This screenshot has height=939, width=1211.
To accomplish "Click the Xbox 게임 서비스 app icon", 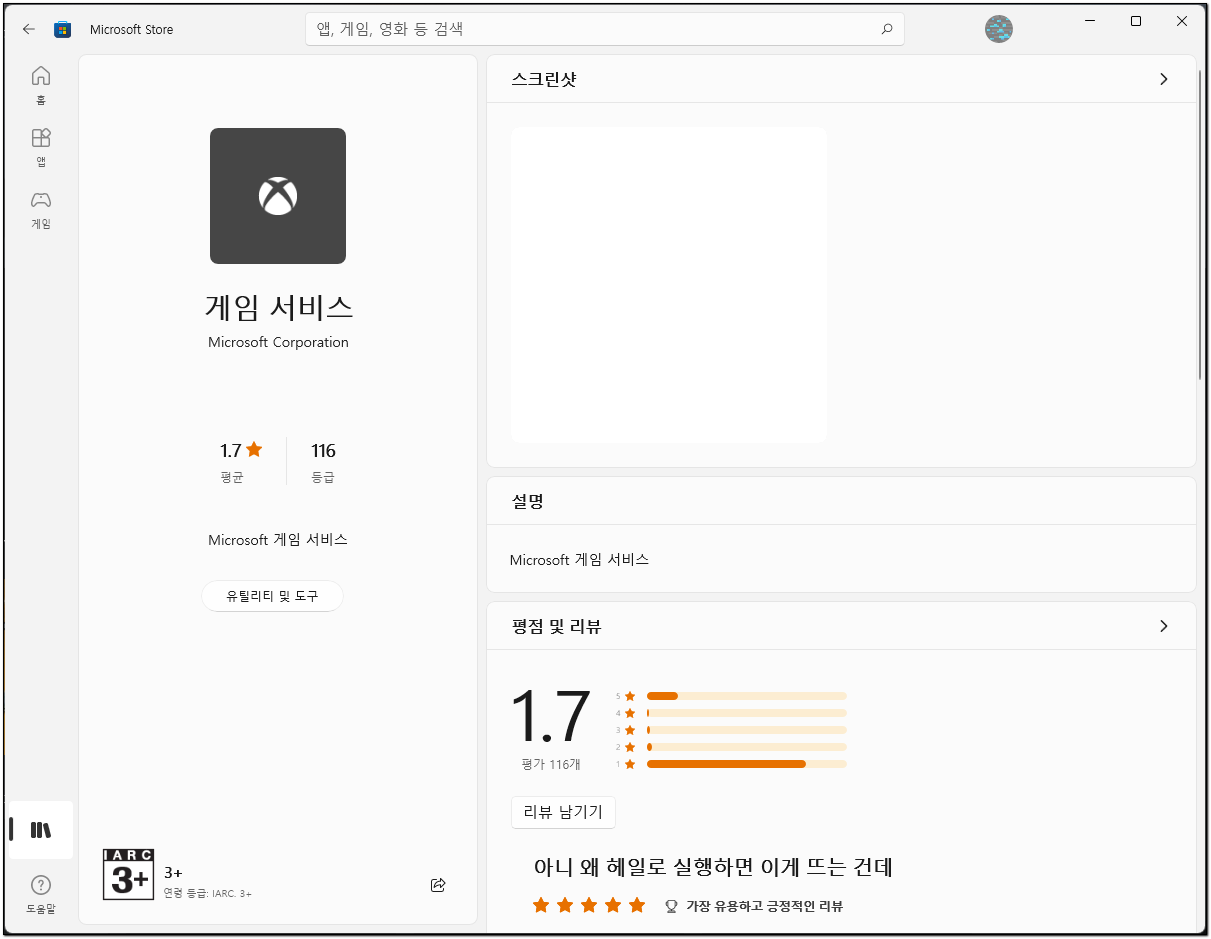I will [x=278, y=196].
